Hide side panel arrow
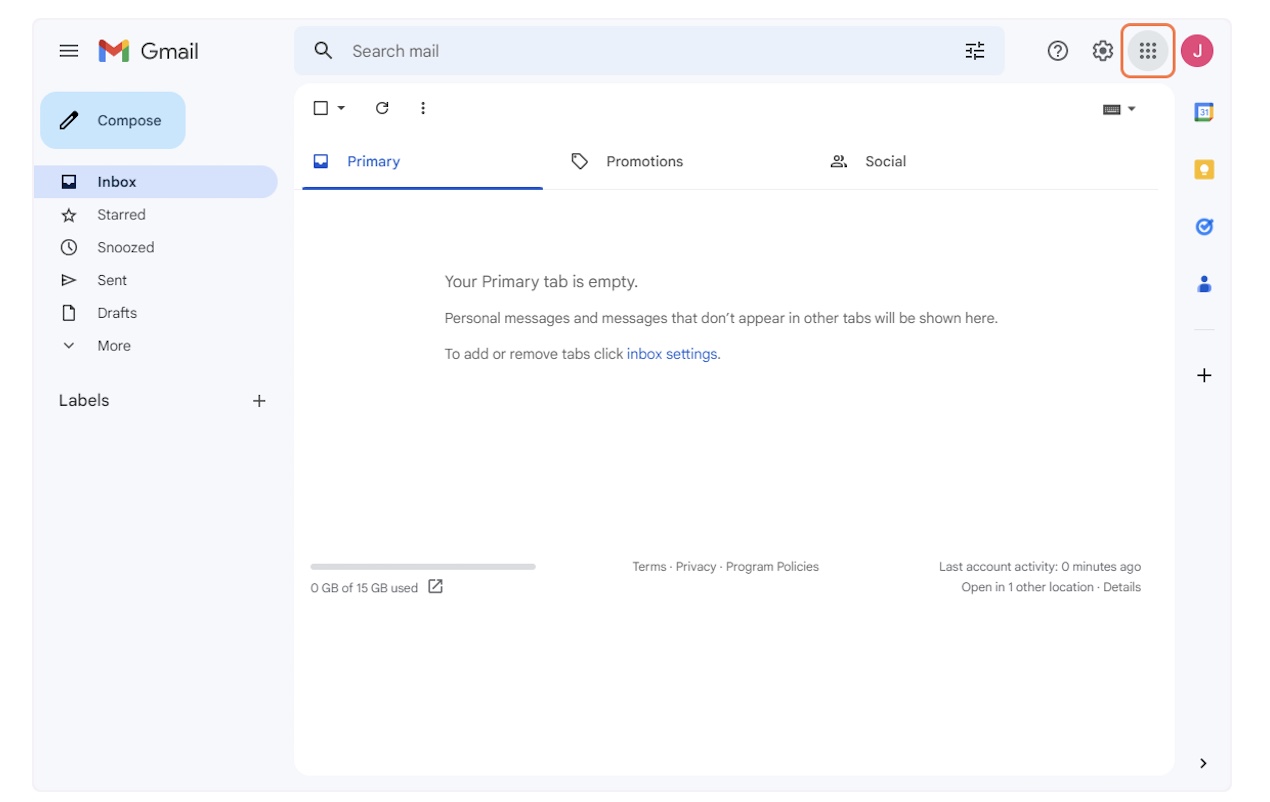The width and height of the screenshot is (1270, 802). point(1203,763)
